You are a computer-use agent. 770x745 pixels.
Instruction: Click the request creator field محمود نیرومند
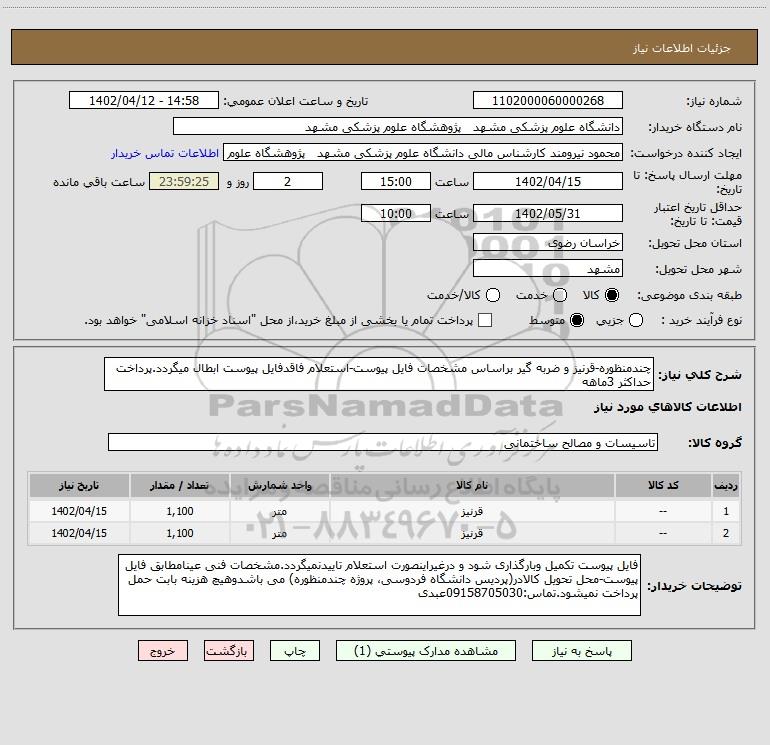pos(423,153)
